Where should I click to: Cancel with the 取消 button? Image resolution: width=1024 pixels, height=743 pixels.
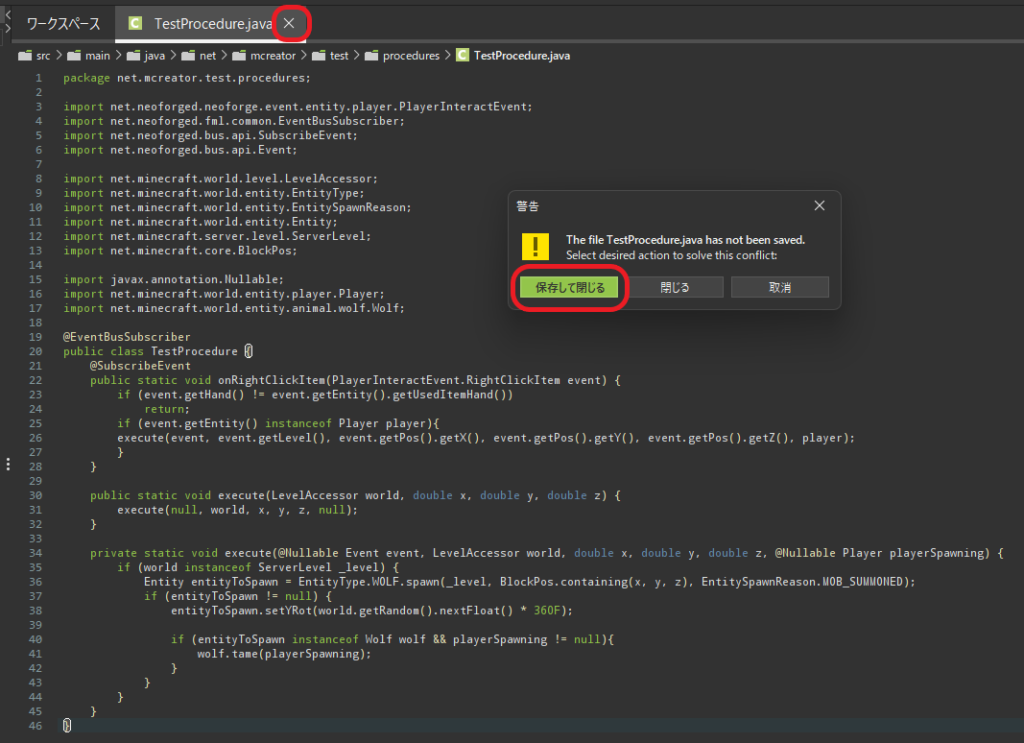779,287
